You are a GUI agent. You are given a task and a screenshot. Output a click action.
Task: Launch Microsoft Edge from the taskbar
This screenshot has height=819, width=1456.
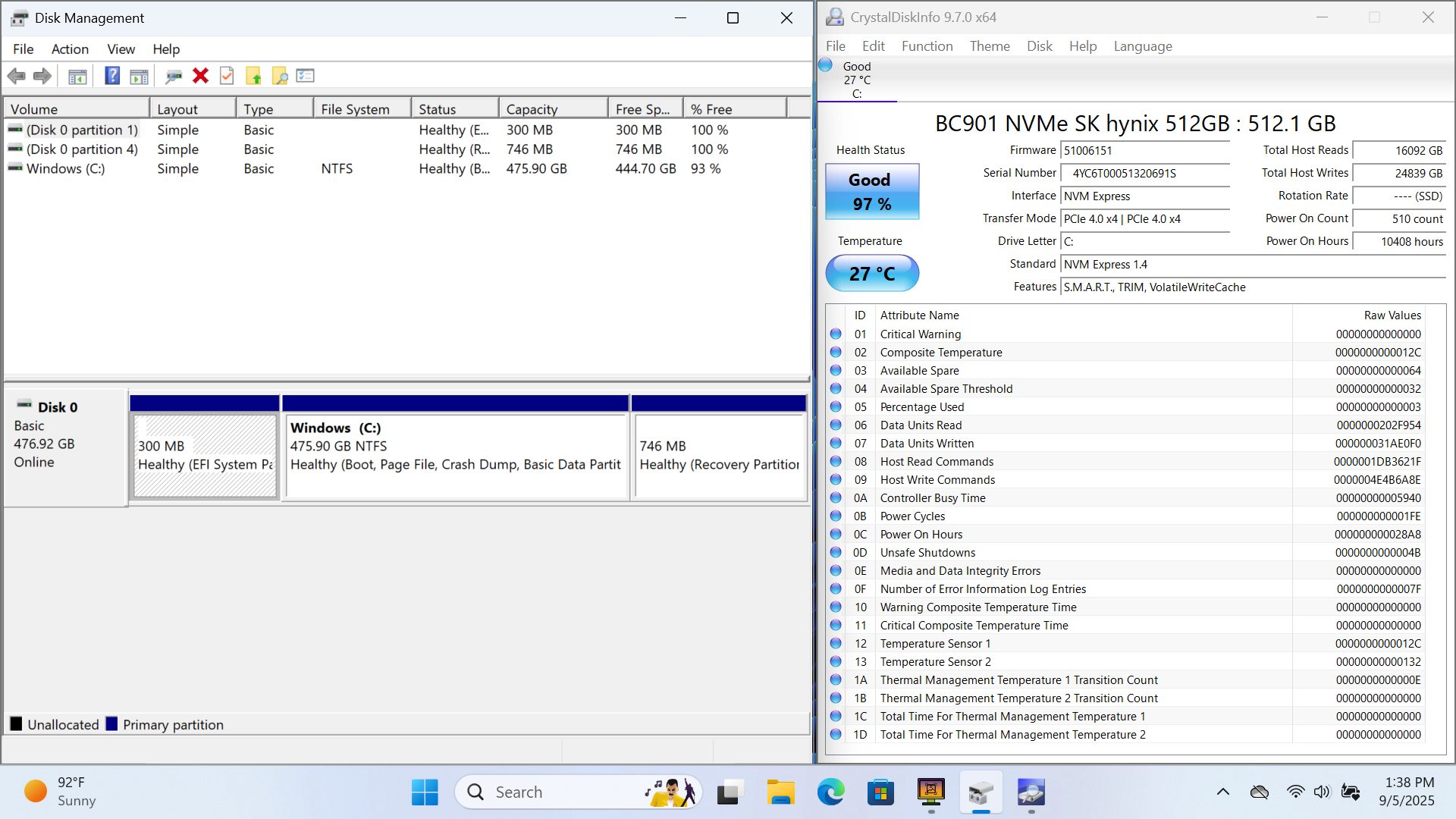coord(830,792)
